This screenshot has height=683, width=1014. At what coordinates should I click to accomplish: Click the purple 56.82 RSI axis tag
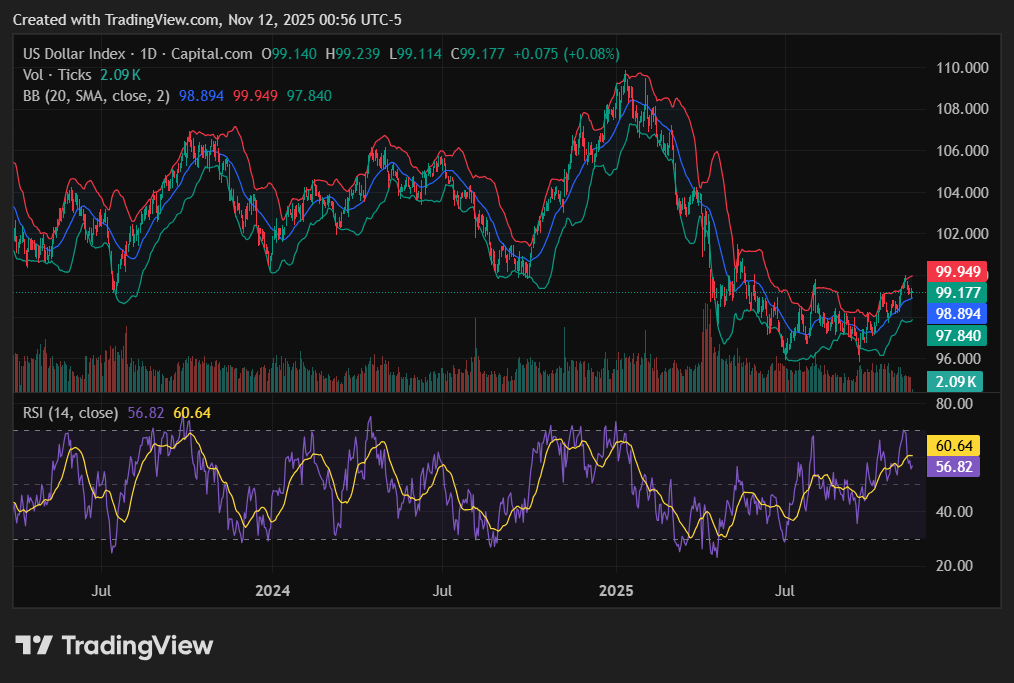954,467
